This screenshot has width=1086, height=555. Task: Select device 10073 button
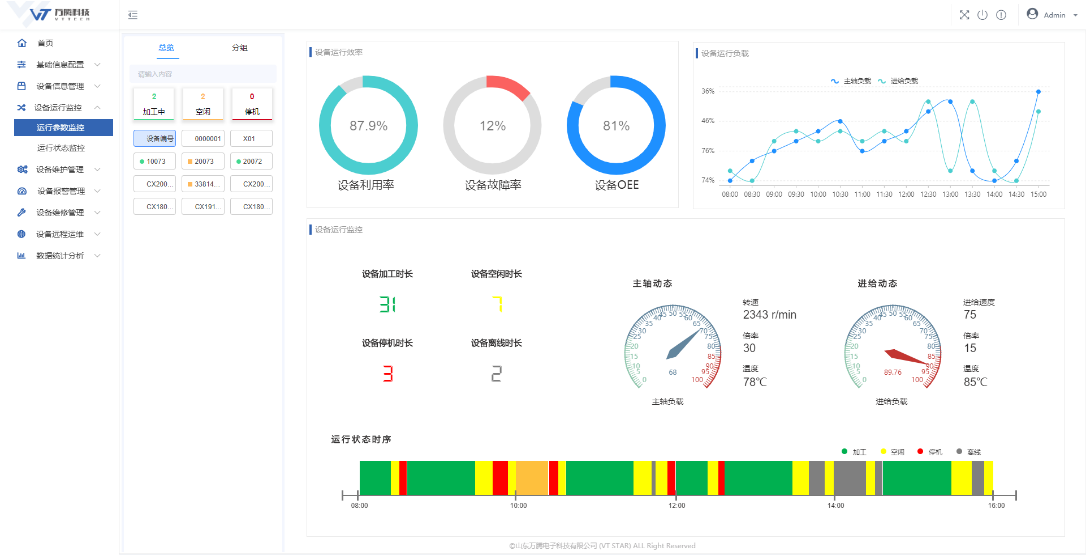(154, 160)
